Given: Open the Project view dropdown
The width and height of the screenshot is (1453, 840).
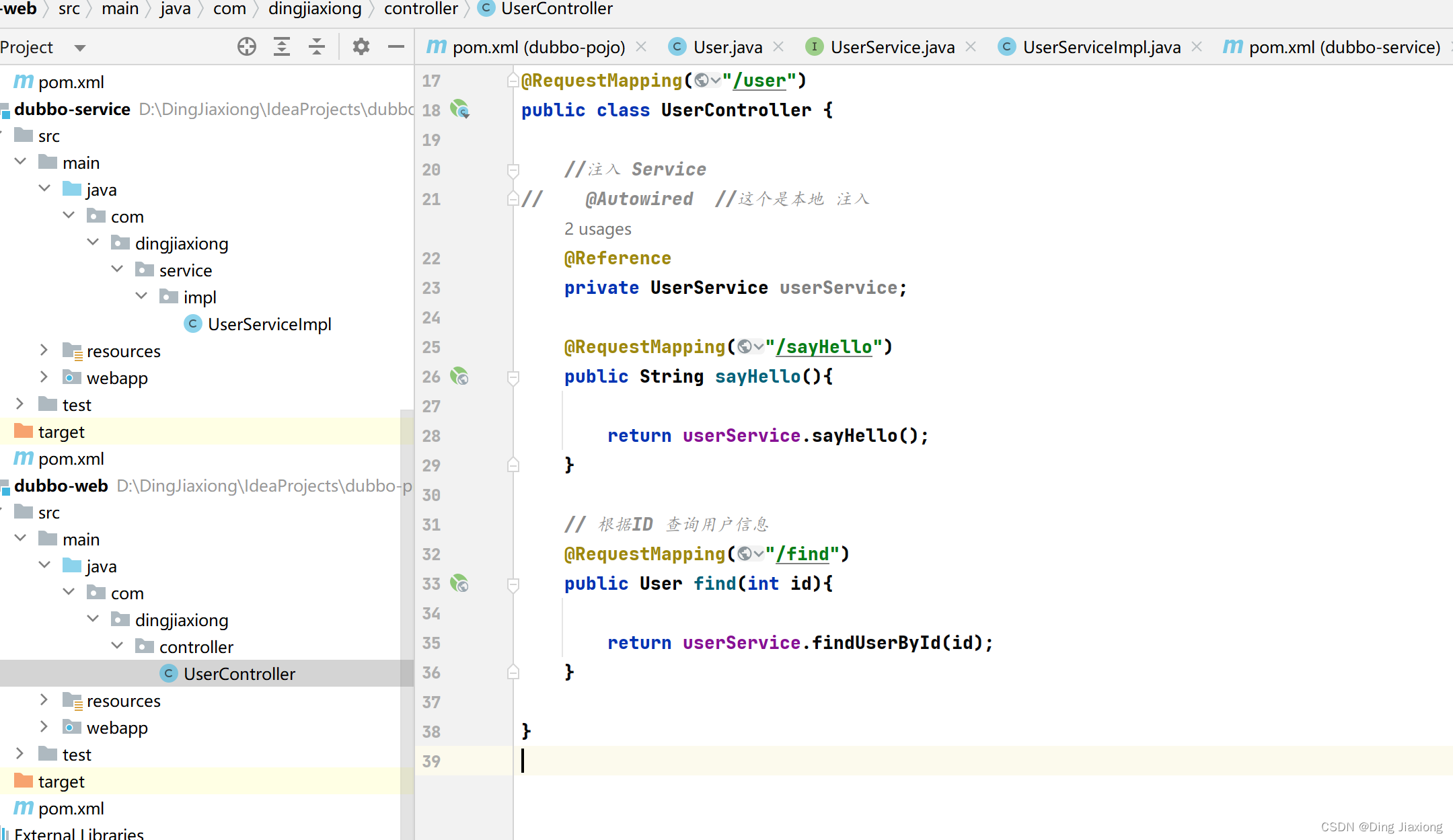Looking at the screenshot, I should click(80, 48).
